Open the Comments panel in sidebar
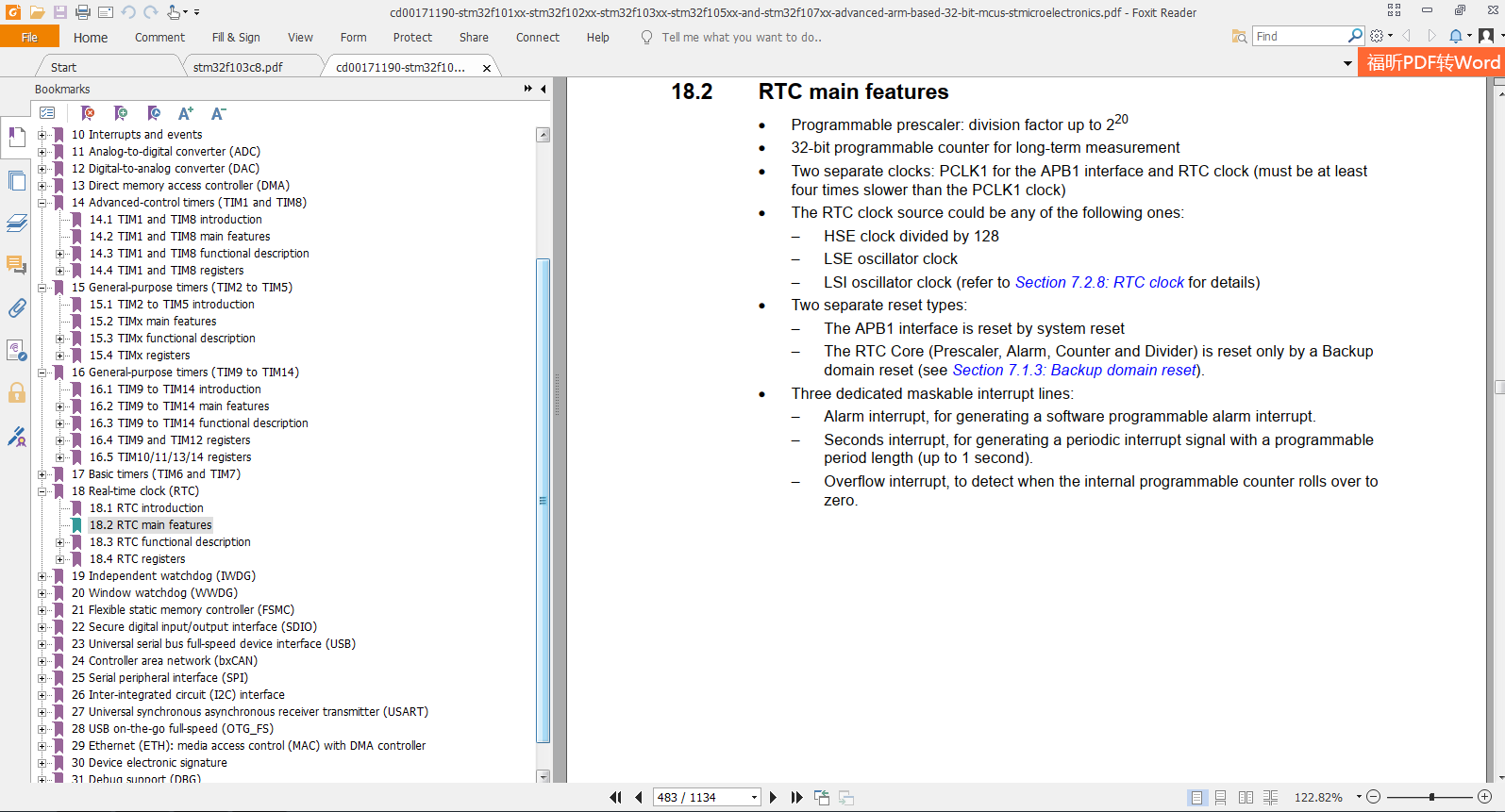Screen dimensions: 1505x812 17,265
